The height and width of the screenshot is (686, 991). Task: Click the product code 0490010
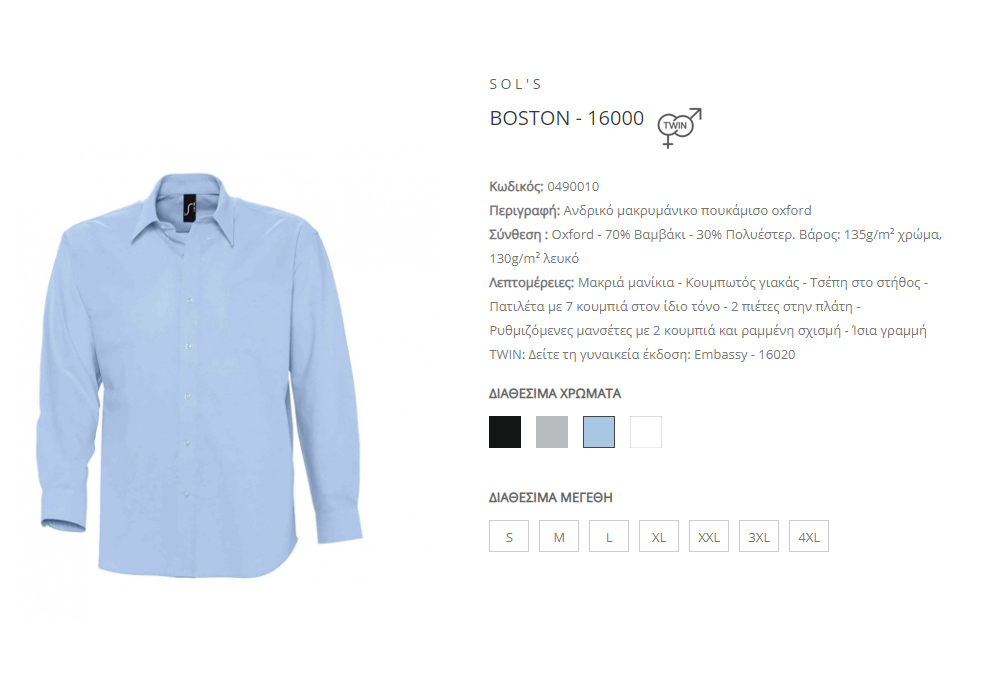pyautogui.click(x=573, y=187)
